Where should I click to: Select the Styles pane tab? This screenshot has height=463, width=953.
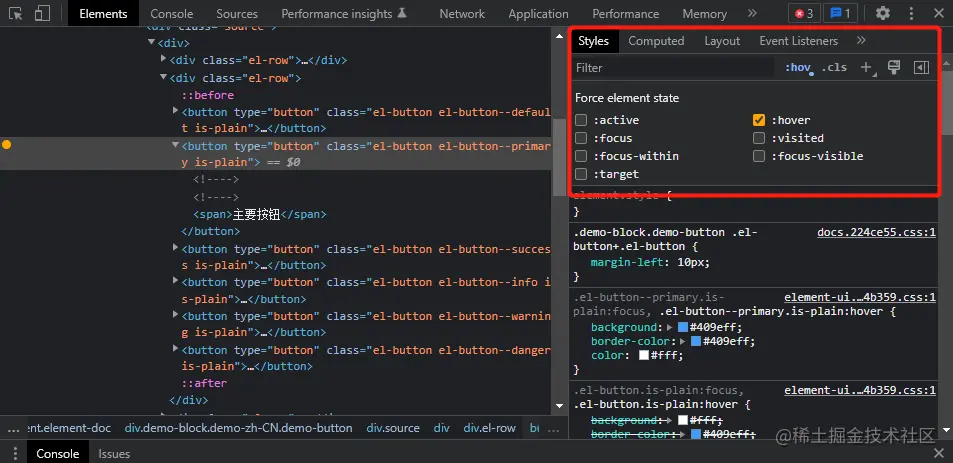click(x=593, y=41)
